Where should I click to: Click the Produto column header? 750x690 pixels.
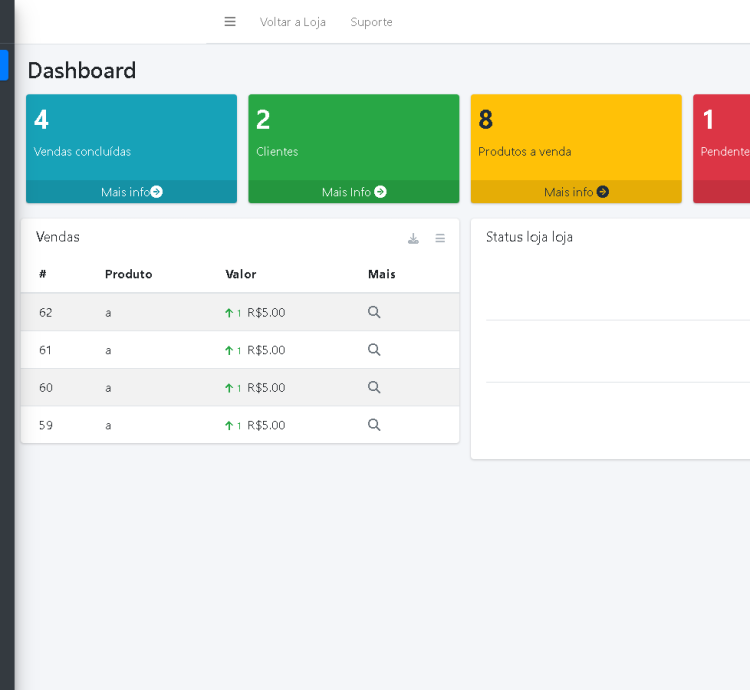click(128, 274)
